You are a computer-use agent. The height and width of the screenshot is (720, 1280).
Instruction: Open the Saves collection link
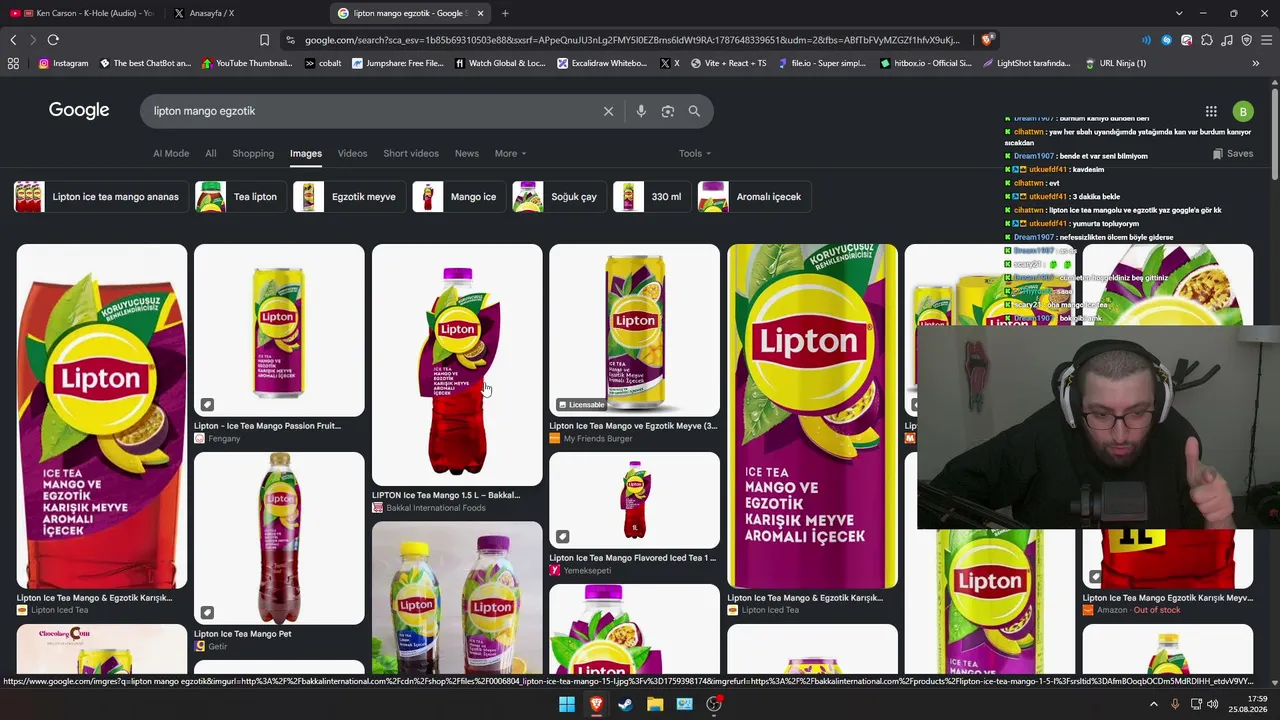1232,154
